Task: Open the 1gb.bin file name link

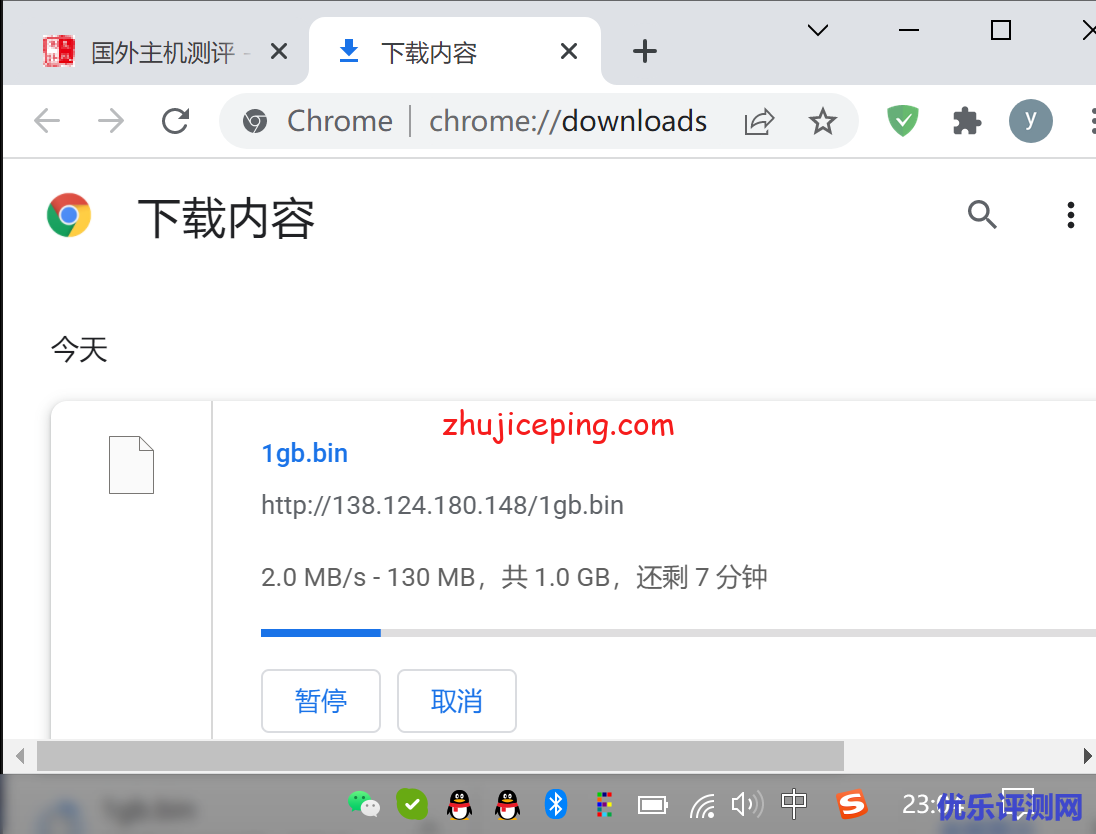Action: pyautogui.click(x=305, y=453)
